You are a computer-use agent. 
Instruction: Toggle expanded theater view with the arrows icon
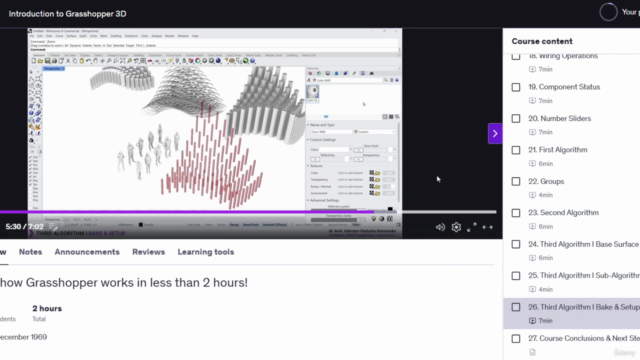tap(487, 227)
